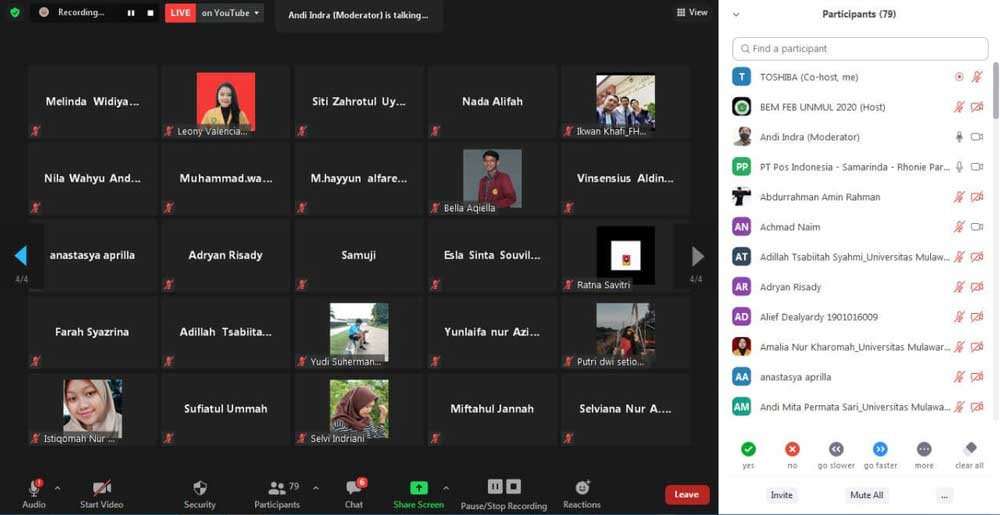Viewport: 1000px width, 515px height.
Task: Open the Security shield menu
Action: (x=200, y=493)
